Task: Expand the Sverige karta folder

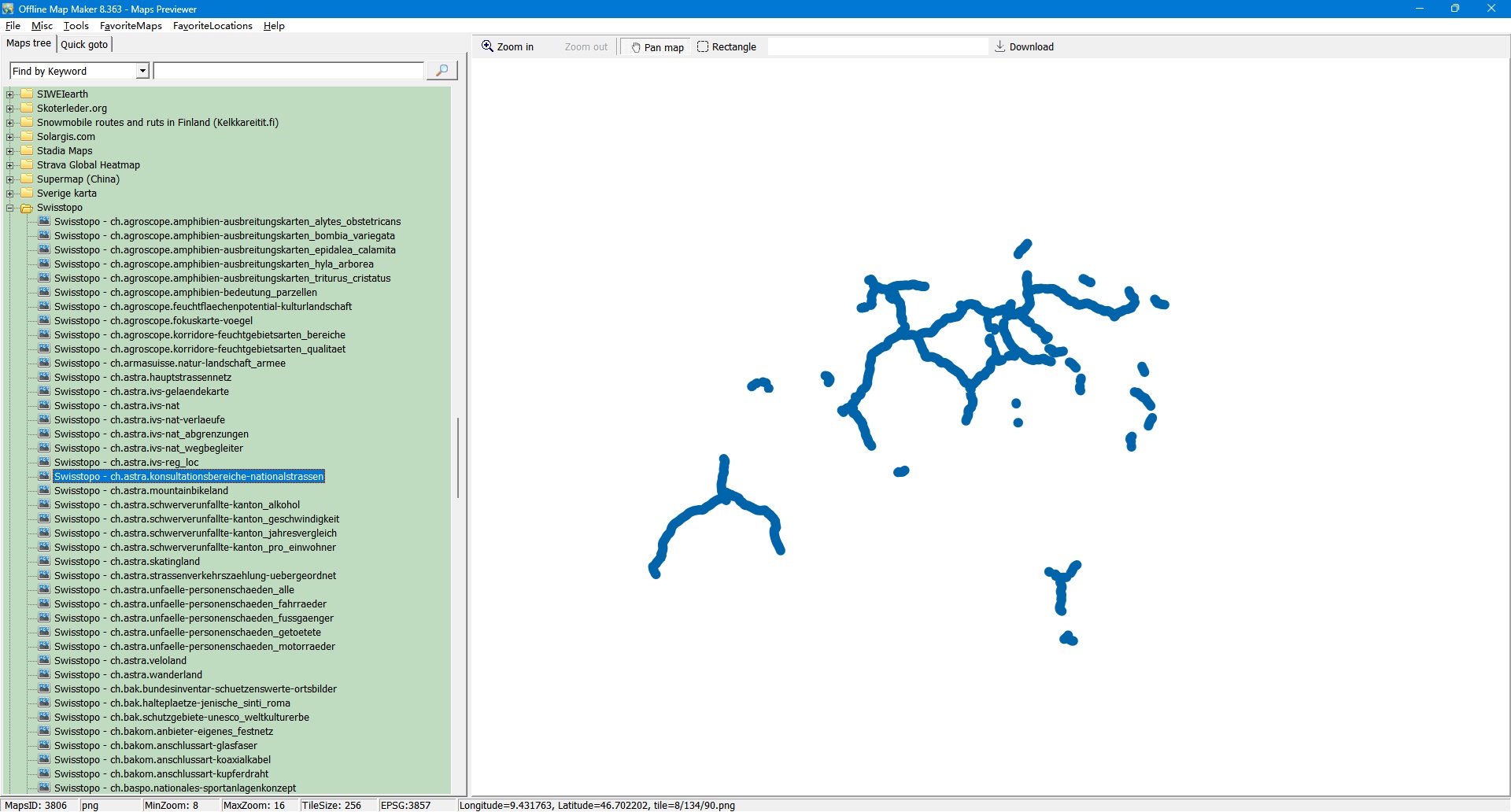Action: click(10, 194)
